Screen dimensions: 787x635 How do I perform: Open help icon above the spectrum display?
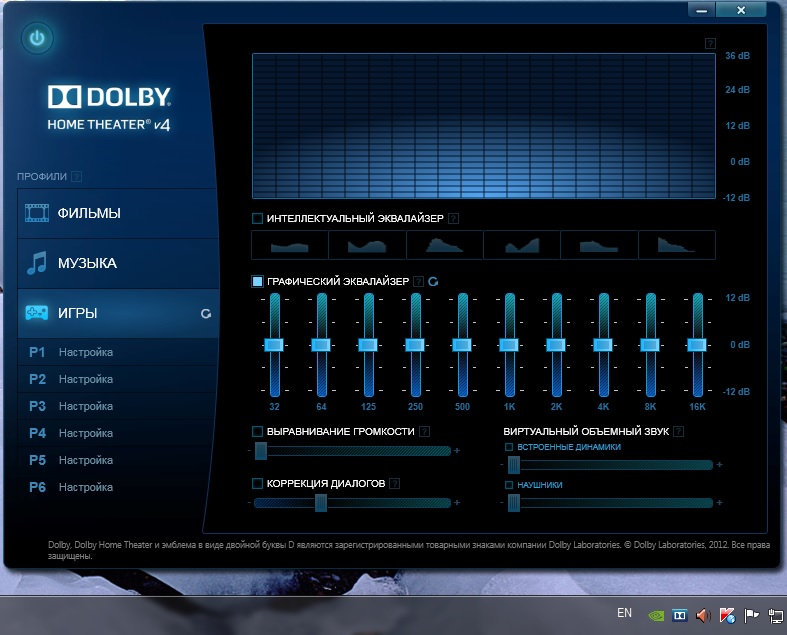pyautogui.click(x=710, y=44)
